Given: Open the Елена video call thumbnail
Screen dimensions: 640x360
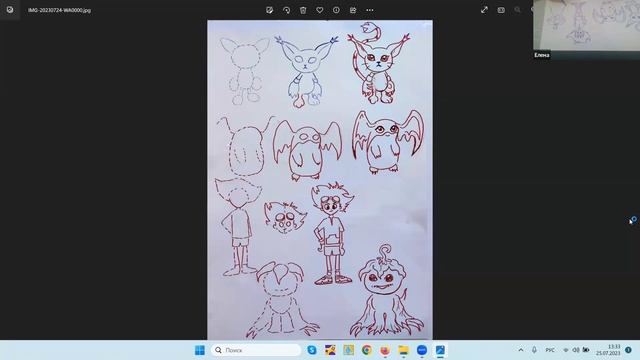Looking at the screenshot, I should [x=587, y=29].
